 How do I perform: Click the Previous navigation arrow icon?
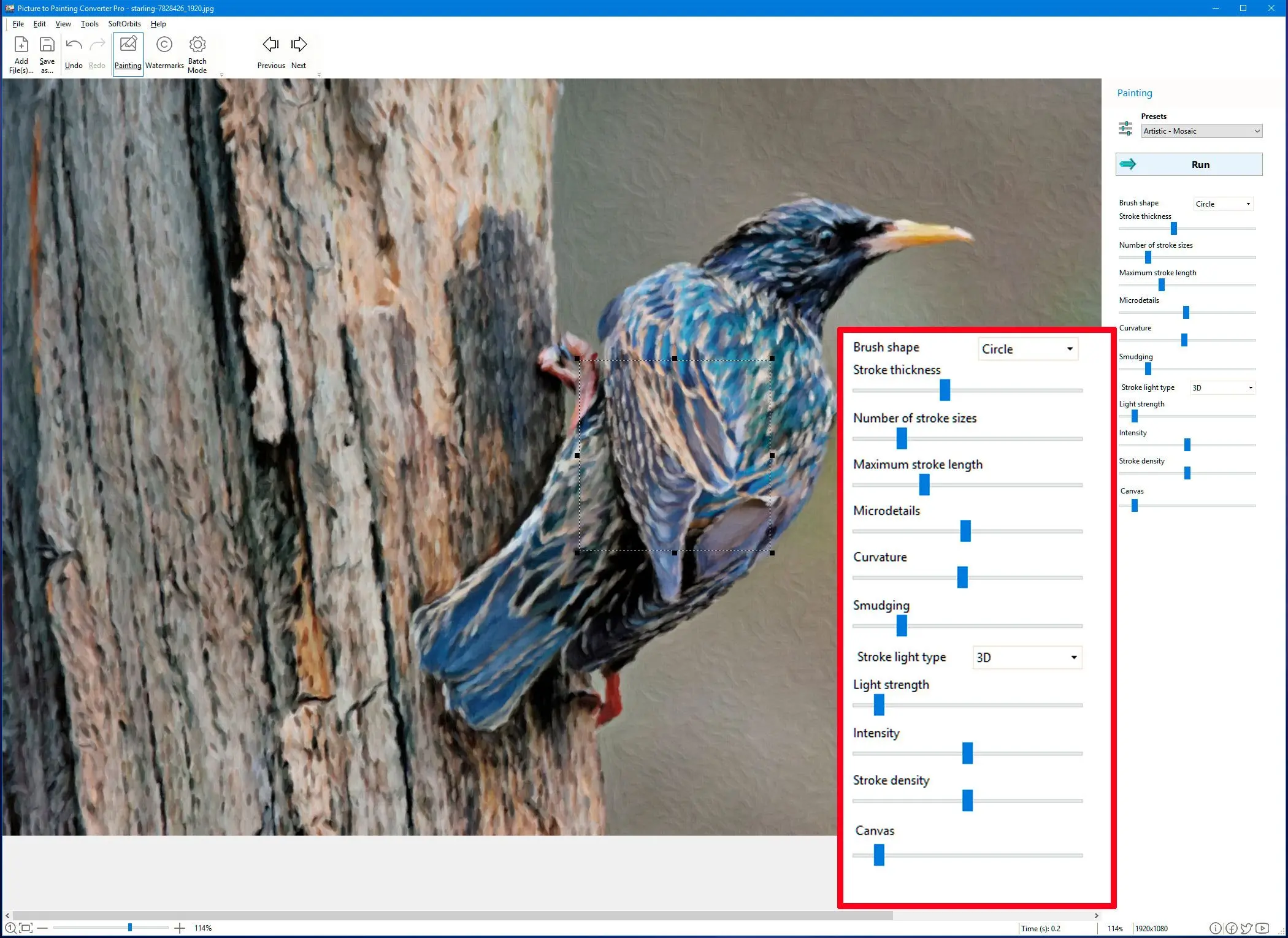coord(270,44)
